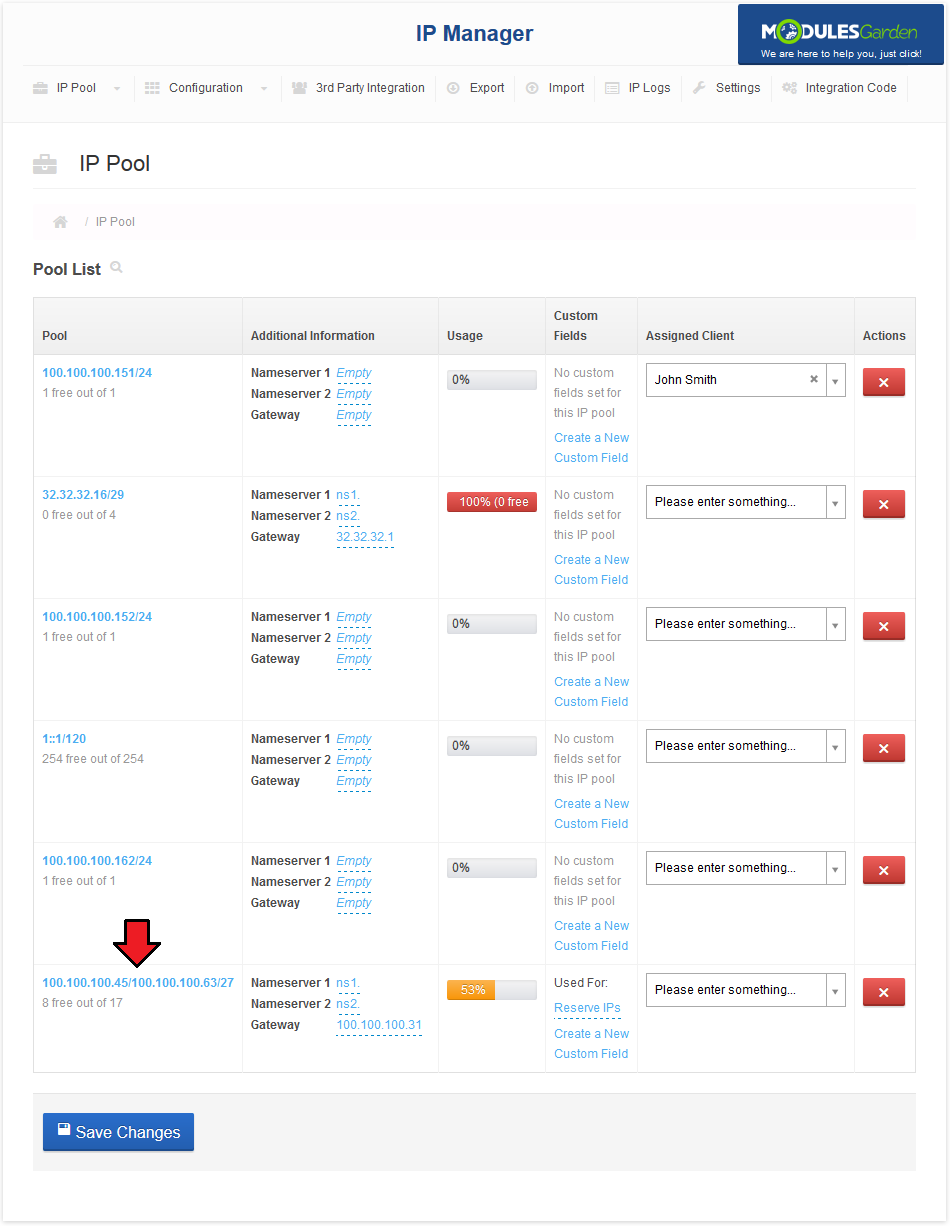Delete pool 100.100.100.162/24 with red X
The image size is (950, 1226).
click(x=883, y=870)
